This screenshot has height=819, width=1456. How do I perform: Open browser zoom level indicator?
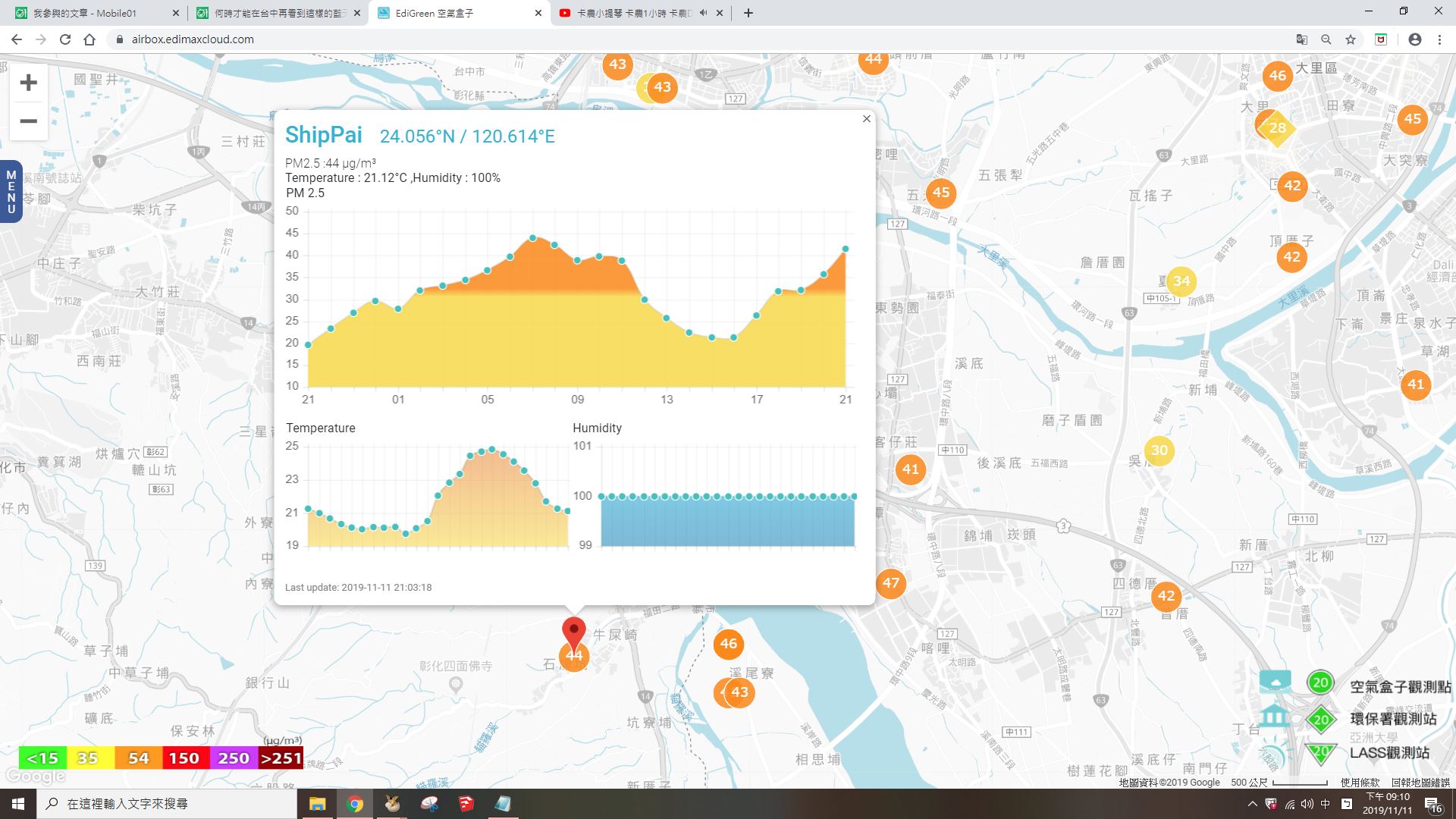coord(1326,39)
